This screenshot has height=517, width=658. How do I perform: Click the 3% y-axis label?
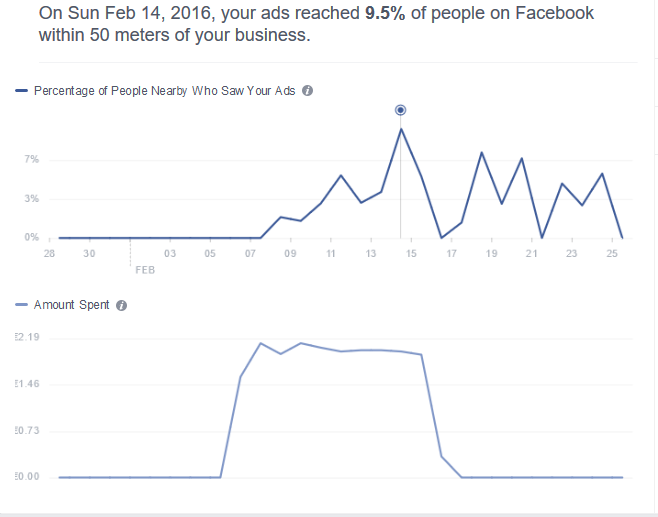coord(30,199)
